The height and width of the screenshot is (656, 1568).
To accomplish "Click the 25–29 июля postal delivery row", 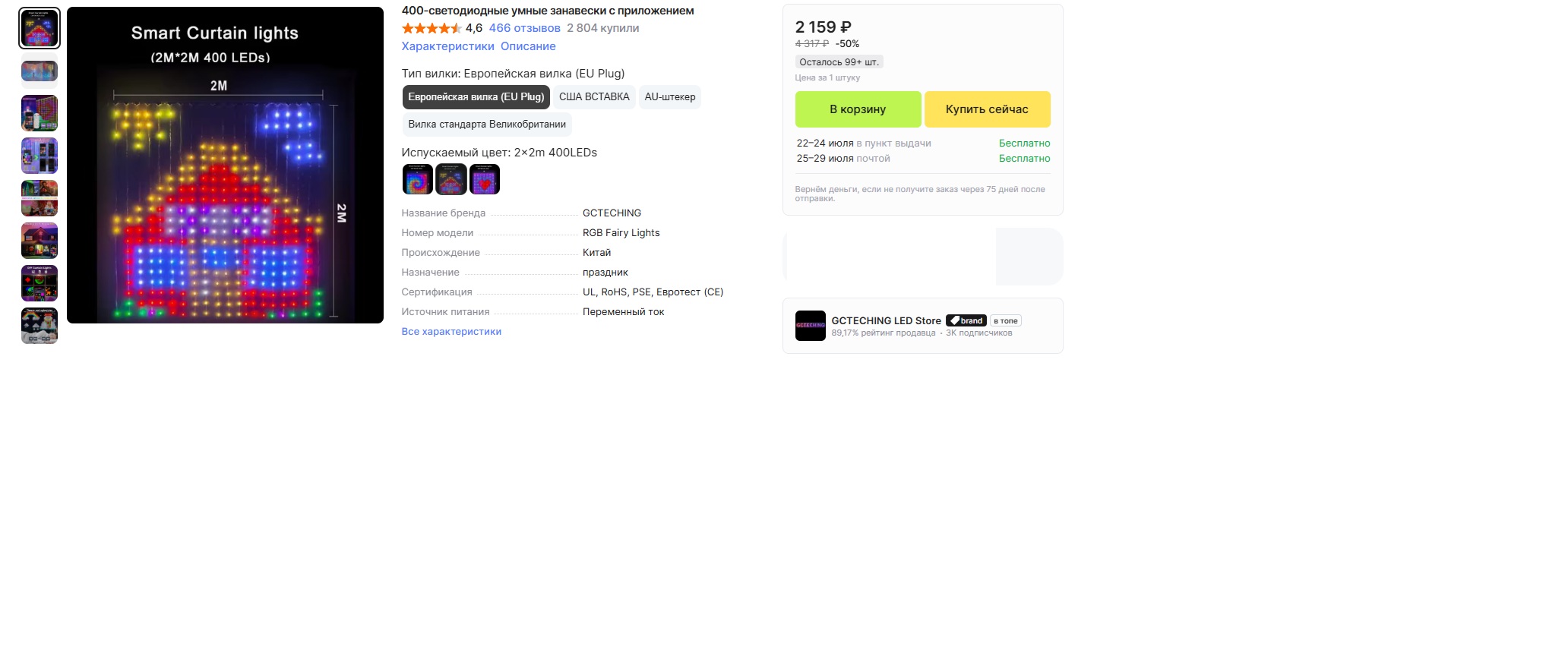I will pos(923,159).
